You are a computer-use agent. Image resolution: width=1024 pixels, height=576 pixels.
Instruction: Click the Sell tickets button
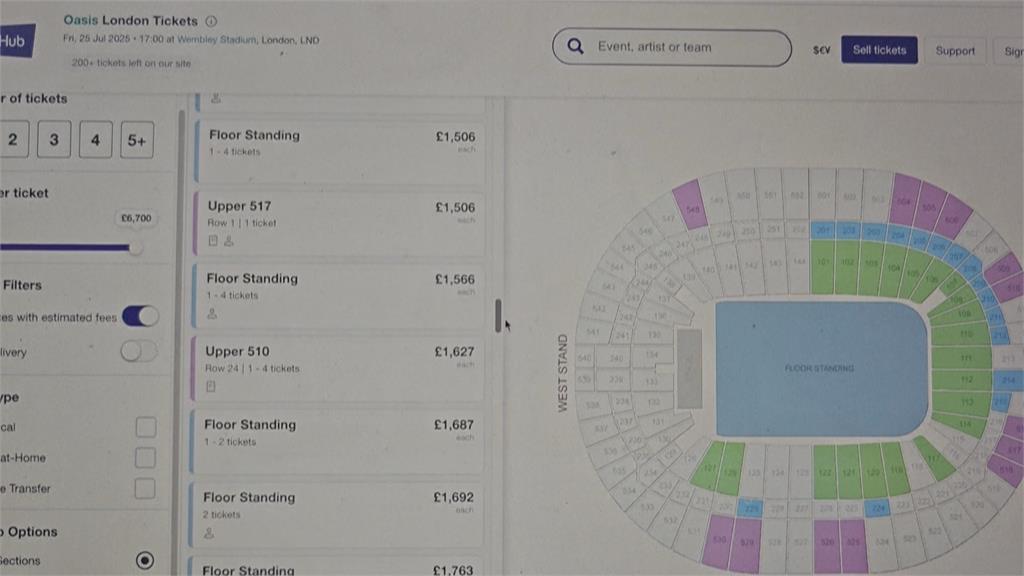point(879,50)
